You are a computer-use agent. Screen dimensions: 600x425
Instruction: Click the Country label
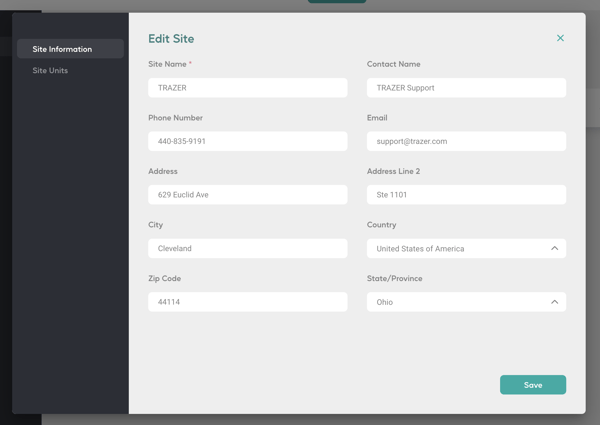382,225
